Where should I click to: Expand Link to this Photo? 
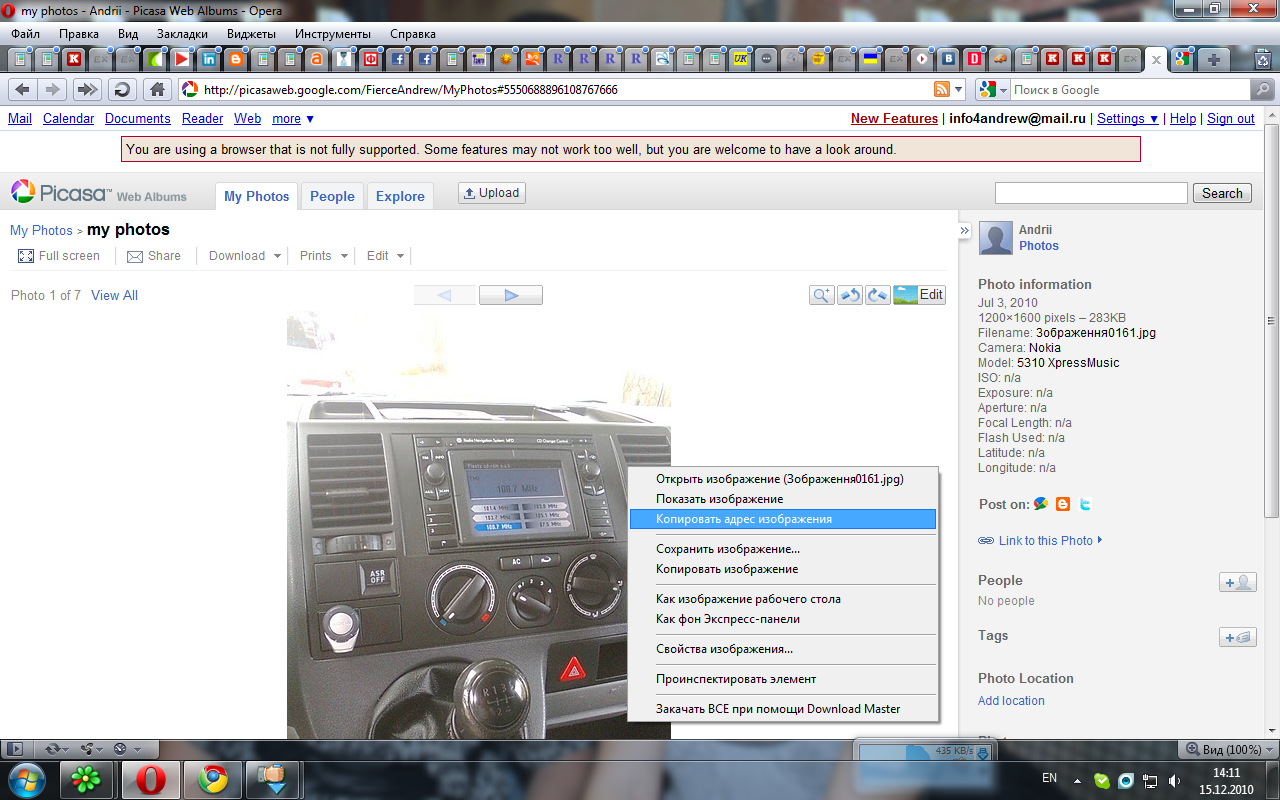point(1041,541)
